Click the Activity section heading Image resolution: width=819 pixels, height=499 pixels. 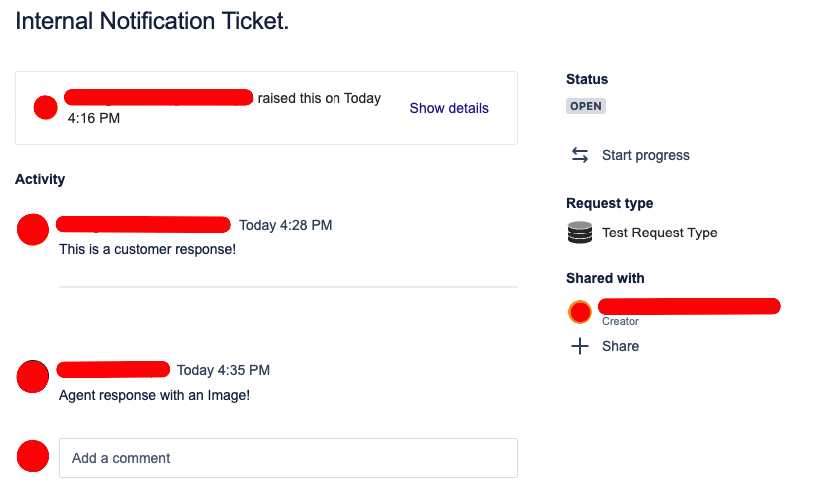point(40,179)
